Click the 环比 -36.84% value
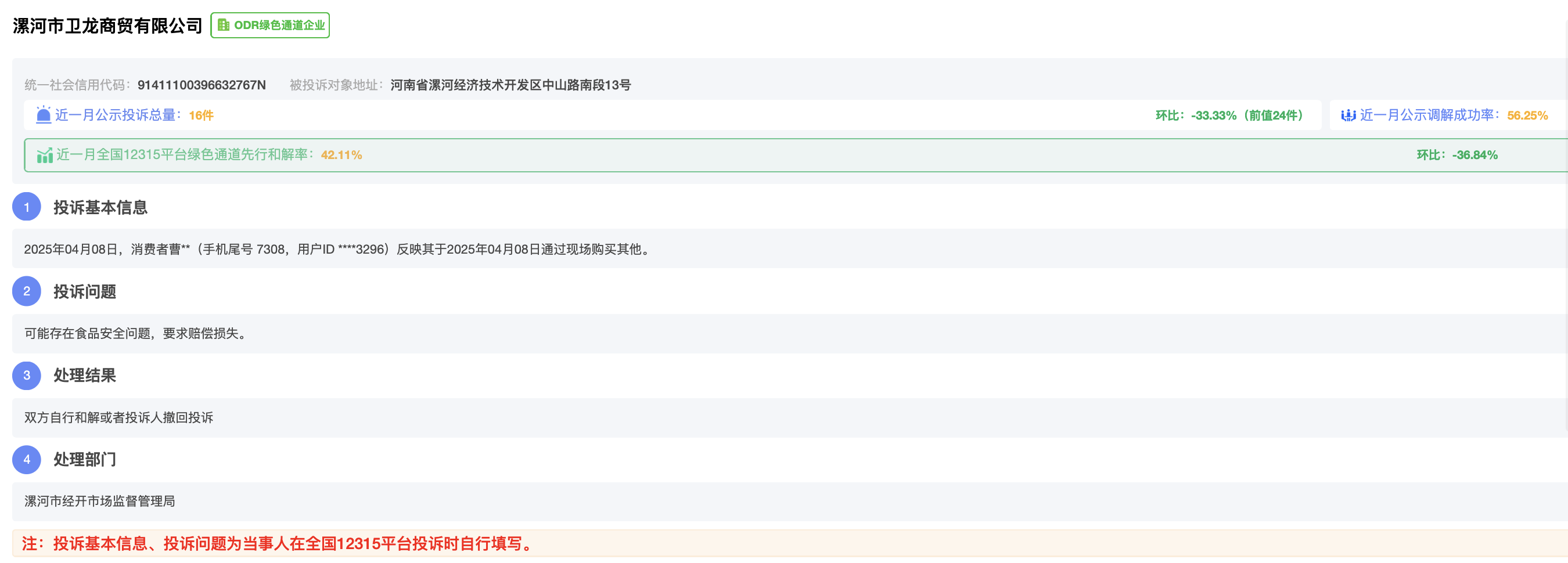Image resolution: width=1568 pixels, height=563 pixels. tap(1456, 155)
